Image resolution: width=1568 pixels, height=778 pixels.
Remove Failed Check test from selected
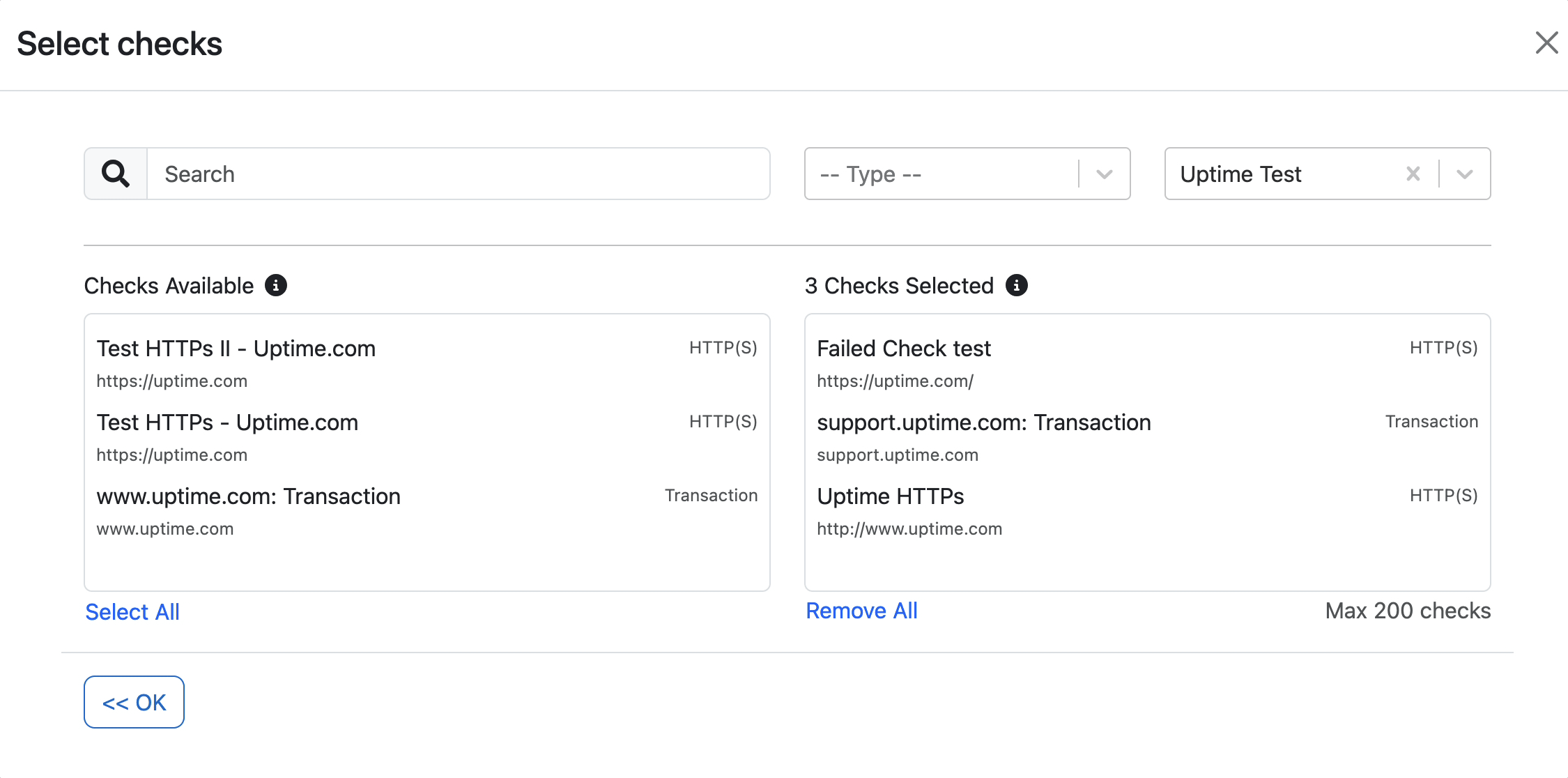(x=1147, y=363)
